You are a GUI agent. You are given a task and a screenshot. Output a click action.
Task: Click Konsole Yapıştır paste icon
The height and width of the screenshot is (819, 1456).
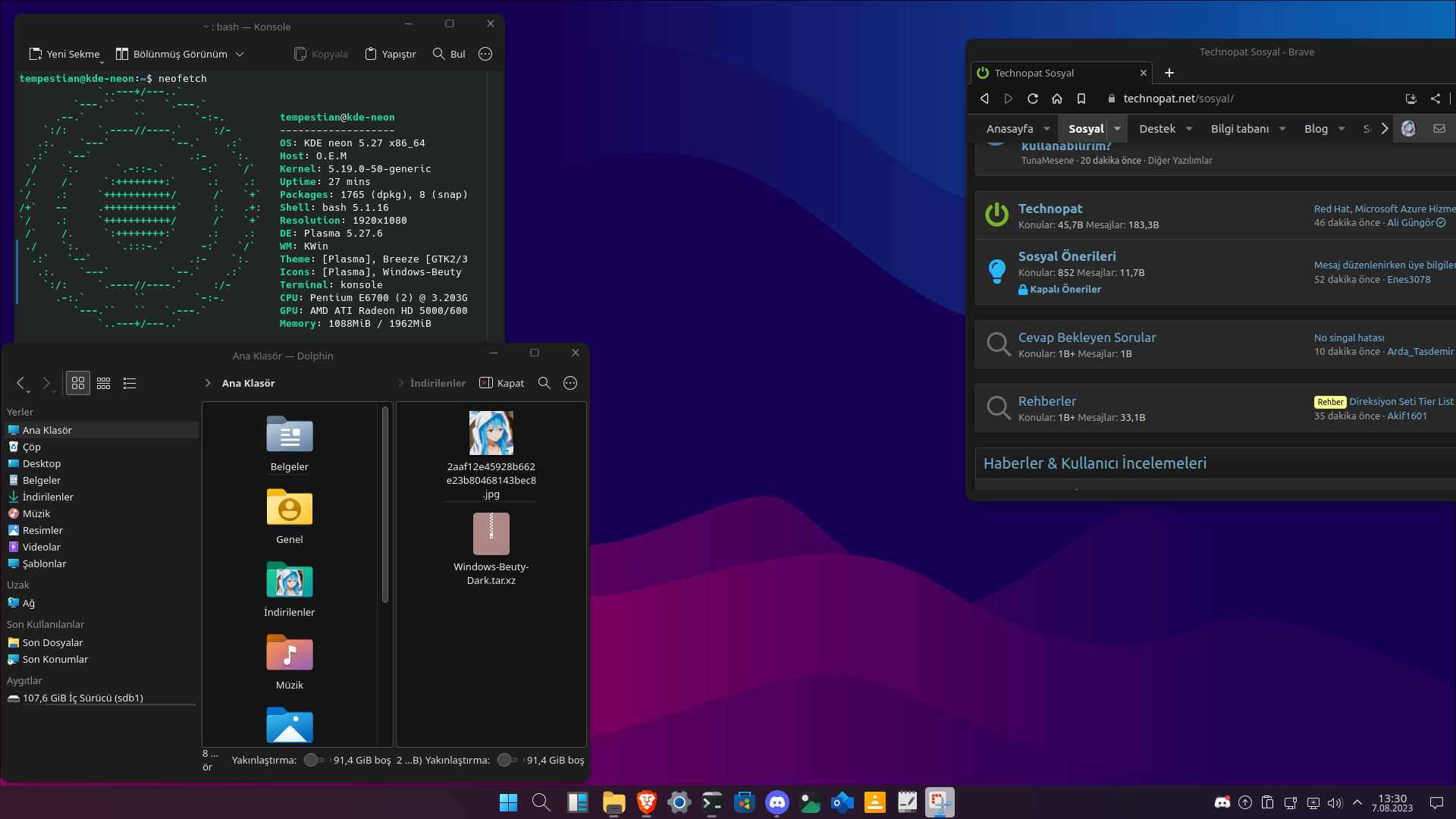pyautogui.click(x=371, y=54)
